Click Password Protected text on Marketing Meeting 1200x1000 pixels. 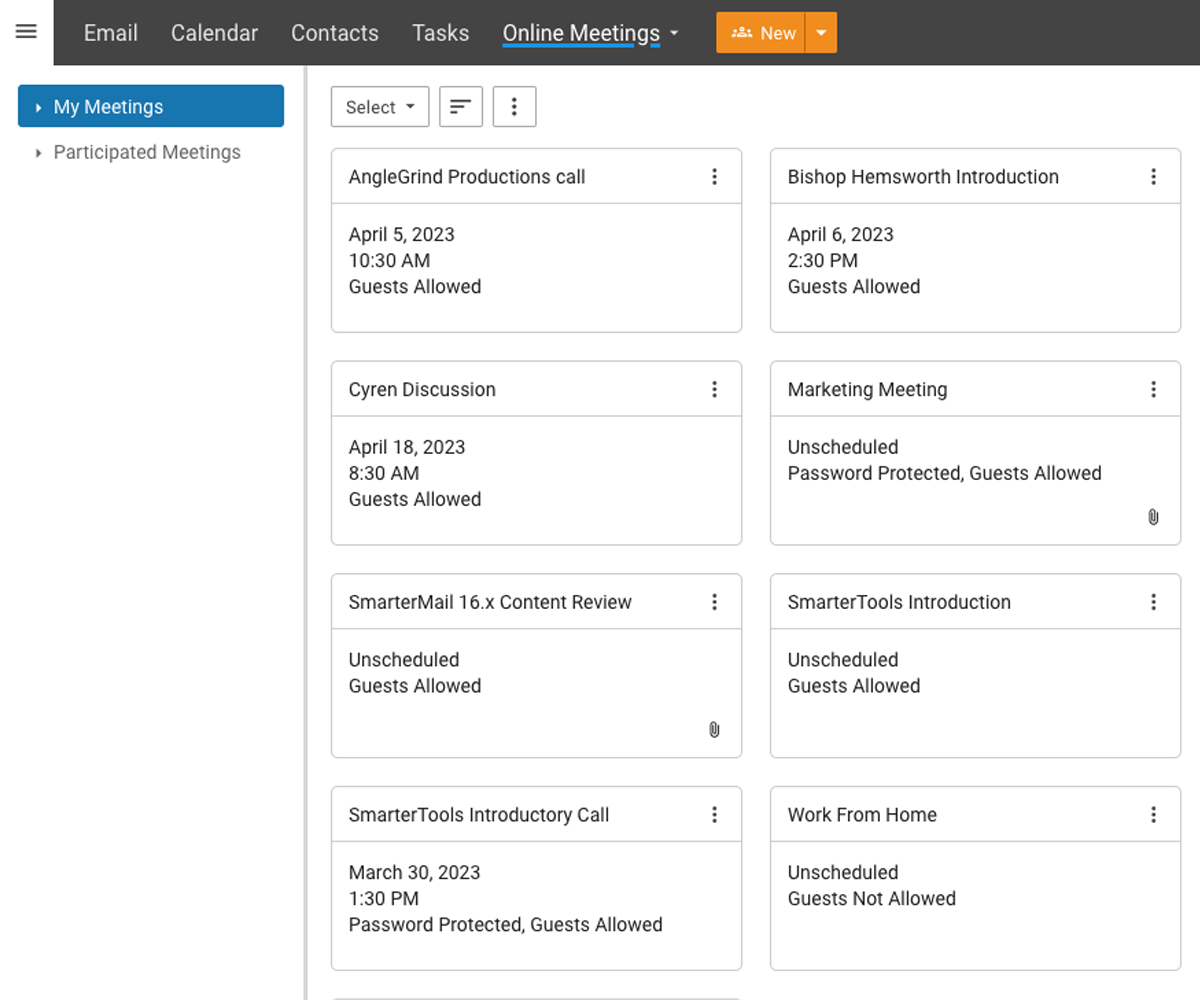876,474
